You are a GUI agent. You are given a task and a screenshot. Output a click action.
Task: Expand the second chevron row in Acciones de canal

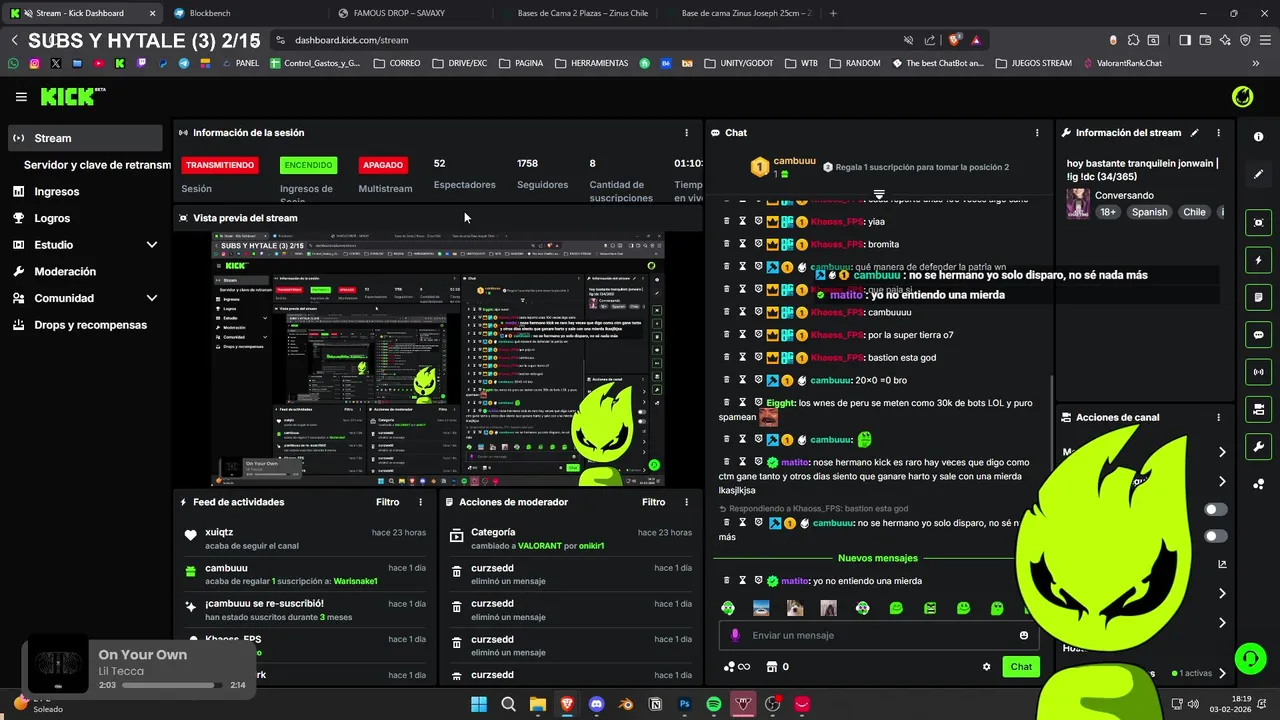tap(1221, 481)
